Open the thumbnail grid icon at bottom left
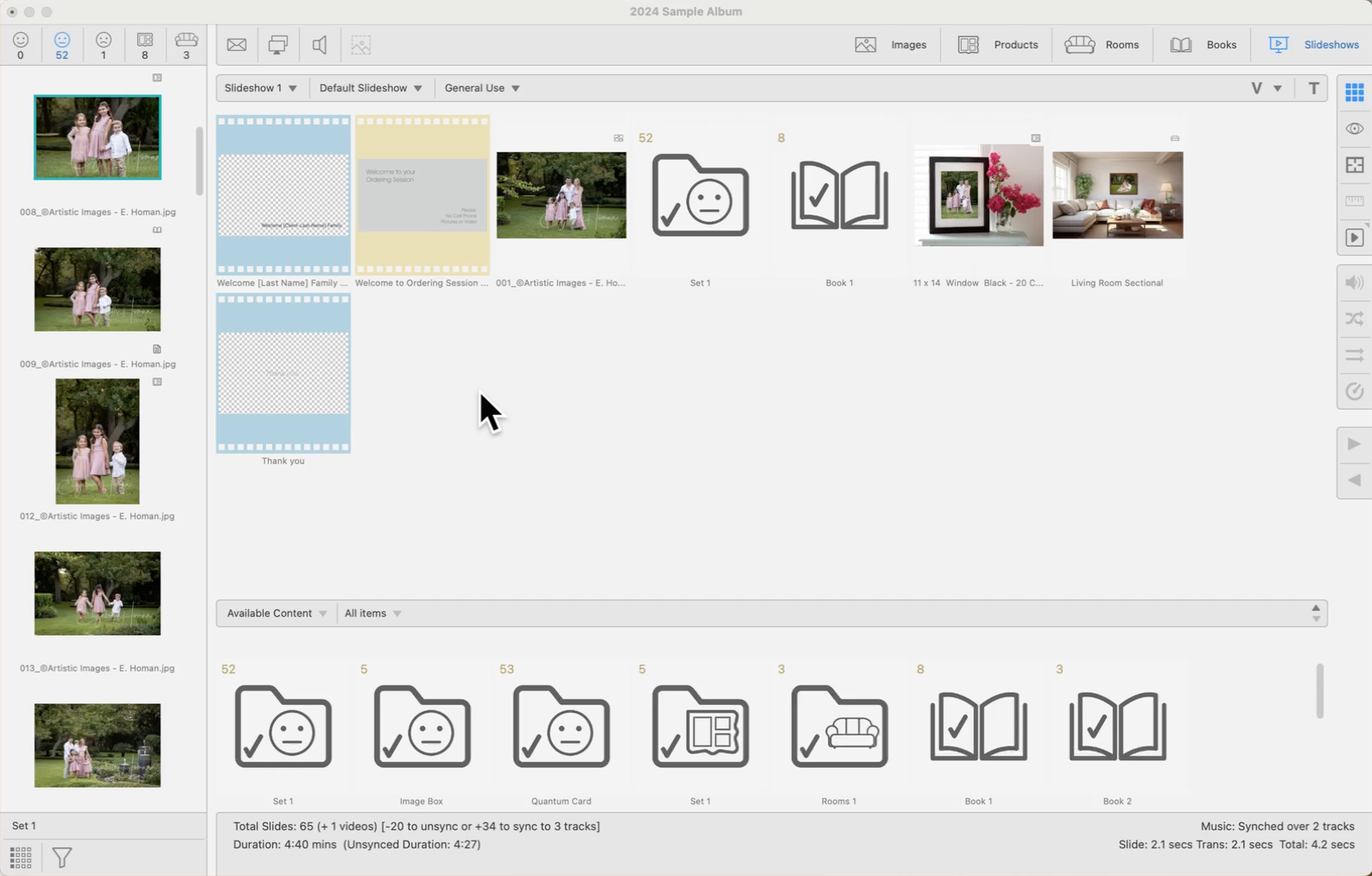Image resolution: width=1372 pixels, height=876 pixels. [21, 857]
